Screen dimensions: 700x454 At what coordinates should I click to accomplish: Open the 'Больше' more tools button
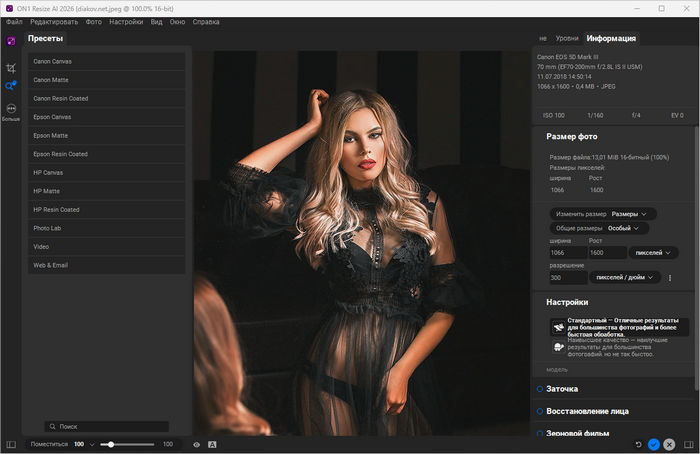click(x=10, y=110)
